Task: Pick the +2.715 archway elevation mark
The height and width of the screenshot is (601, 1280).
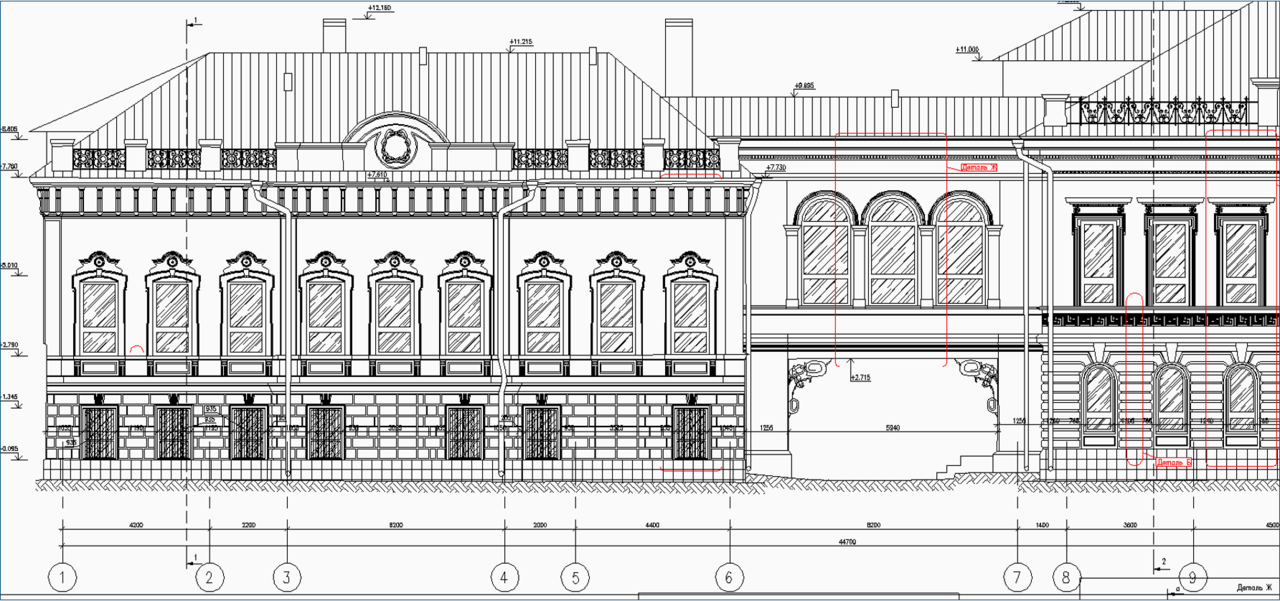Action: [860, 378]
